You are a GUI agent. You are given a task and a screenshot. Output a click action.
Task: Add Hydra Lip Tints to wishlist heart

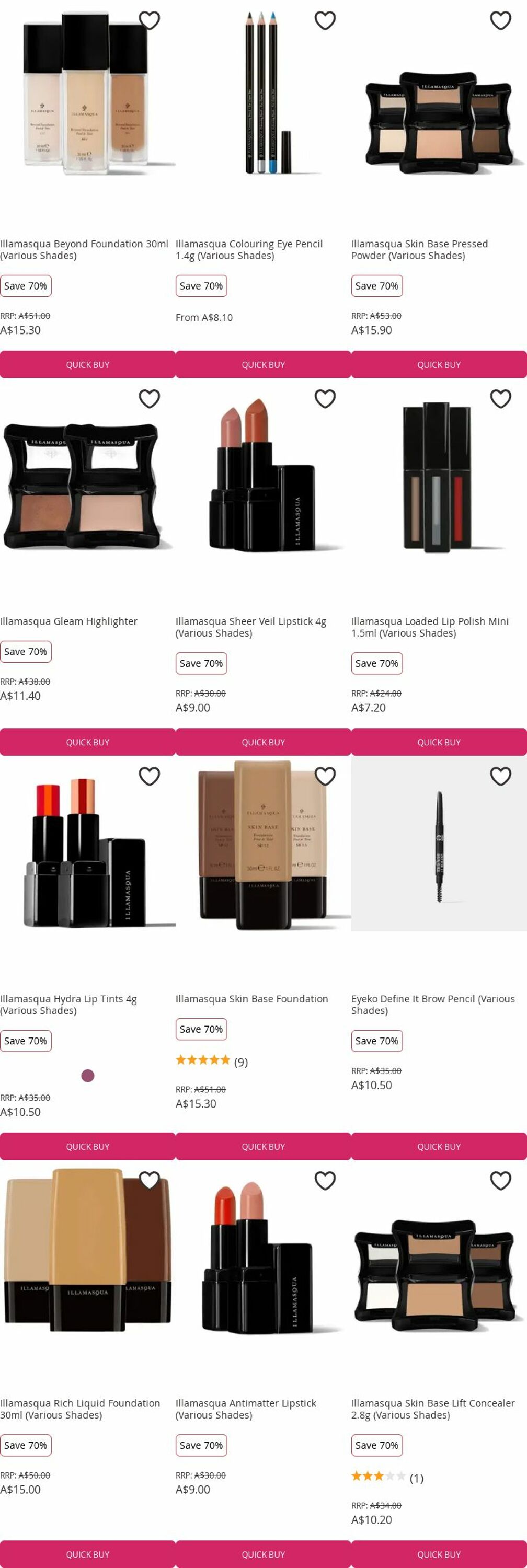point(149,776)
